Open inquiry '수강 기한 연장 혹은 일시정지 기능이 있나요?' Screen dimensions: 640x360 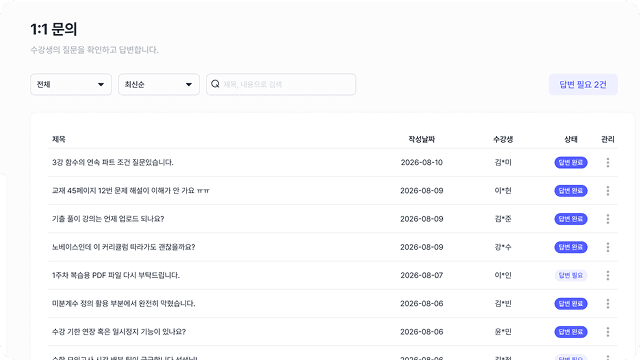pos(119,331)
